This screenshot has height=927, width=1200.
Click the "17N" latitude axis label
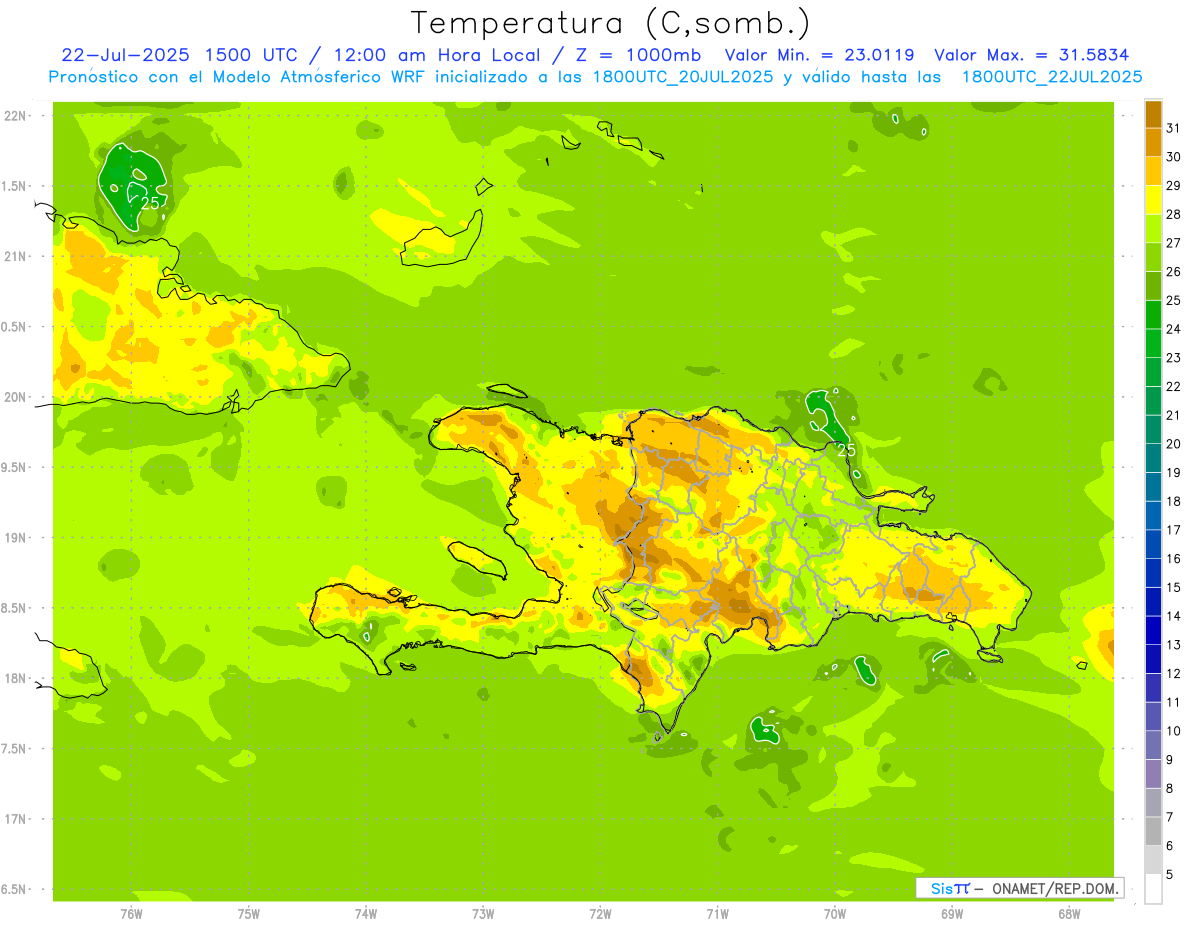[x=15, y=819]
